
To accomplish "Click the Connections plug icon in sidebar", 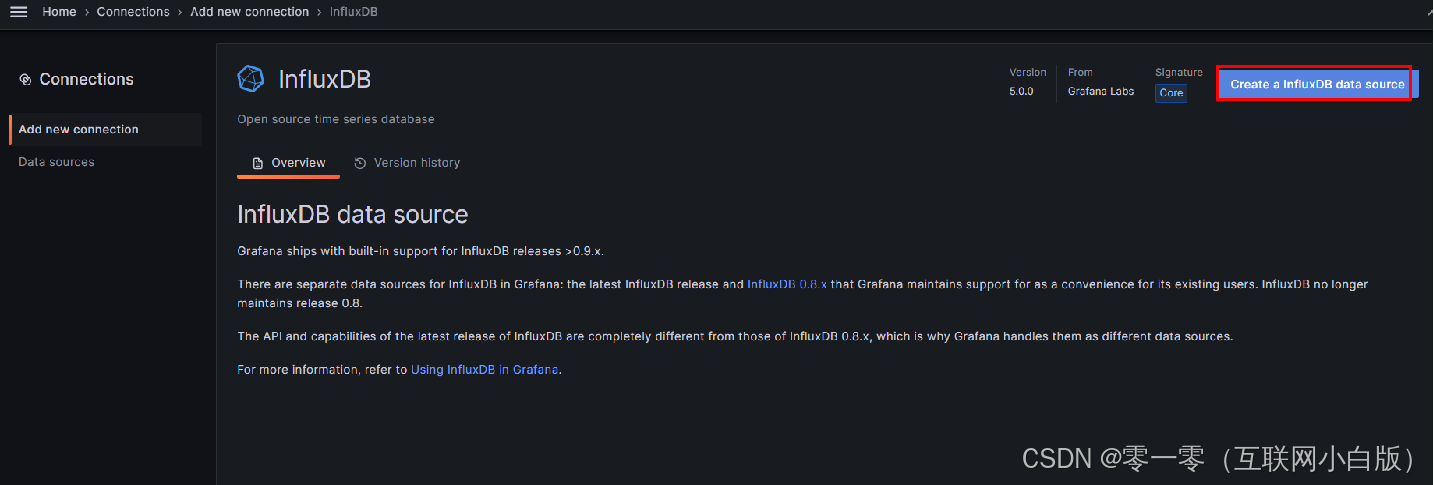I will (x=25, y=79).
